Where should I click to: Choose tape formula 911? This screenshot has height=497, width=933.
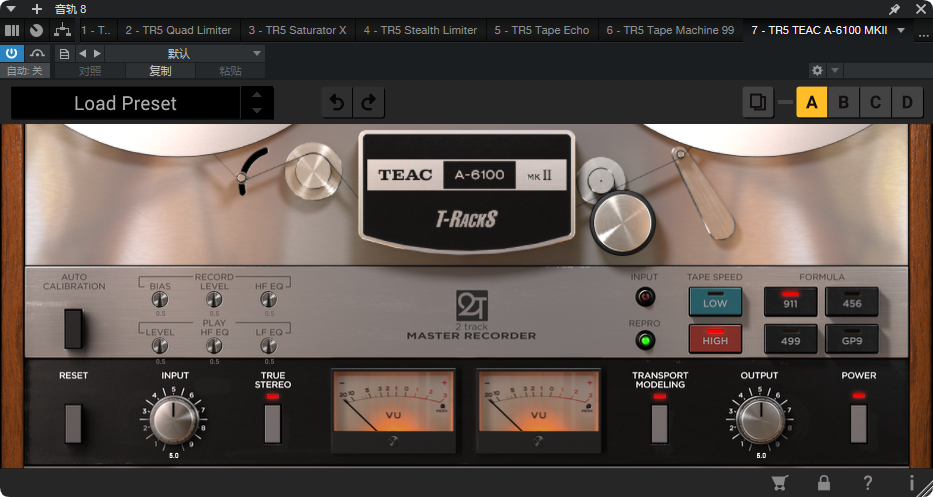click(x=791, y=302)
